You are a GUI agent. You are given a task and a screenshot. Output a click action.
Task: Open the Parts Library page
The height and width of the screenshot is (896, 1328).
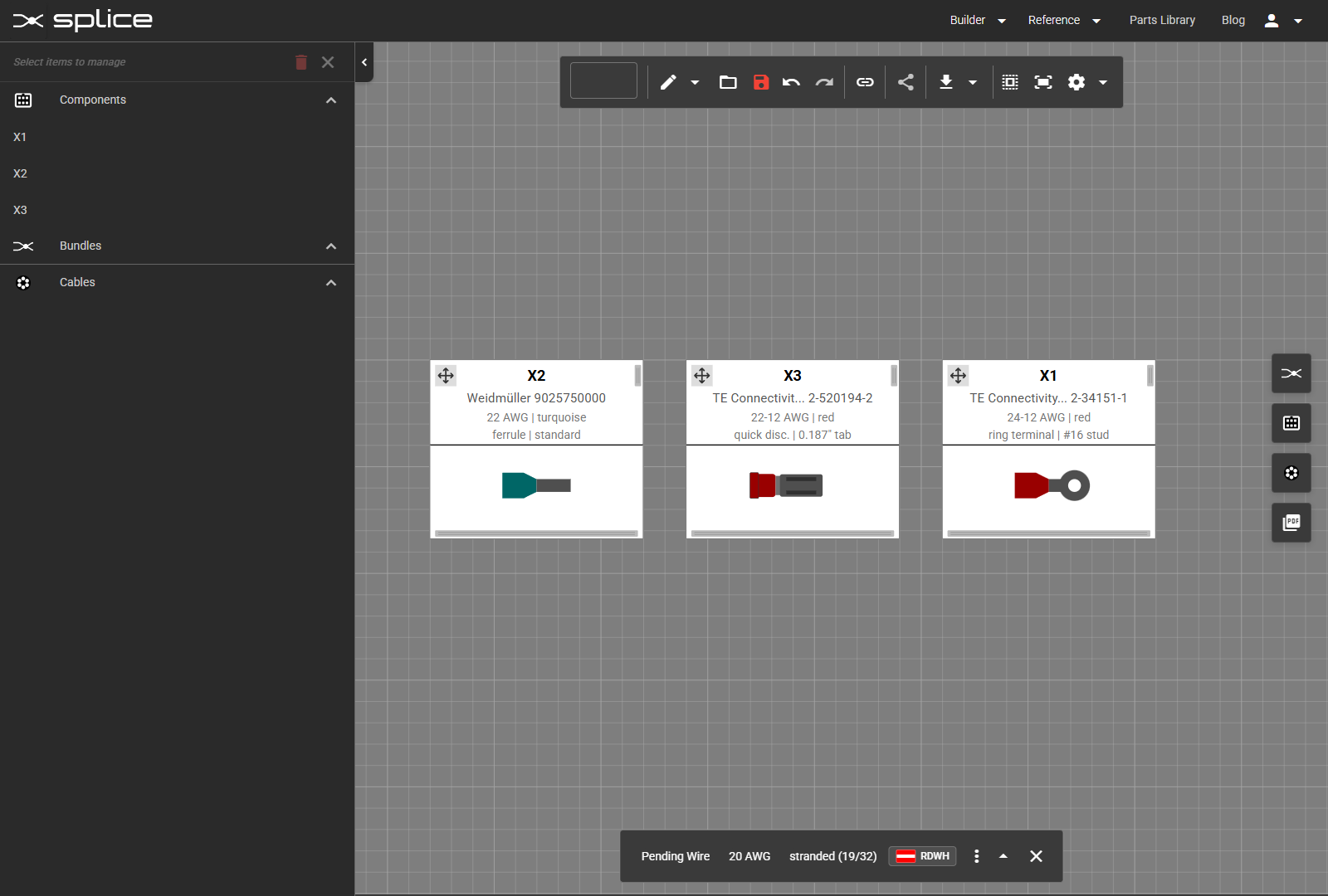(x=1162, y=20)
